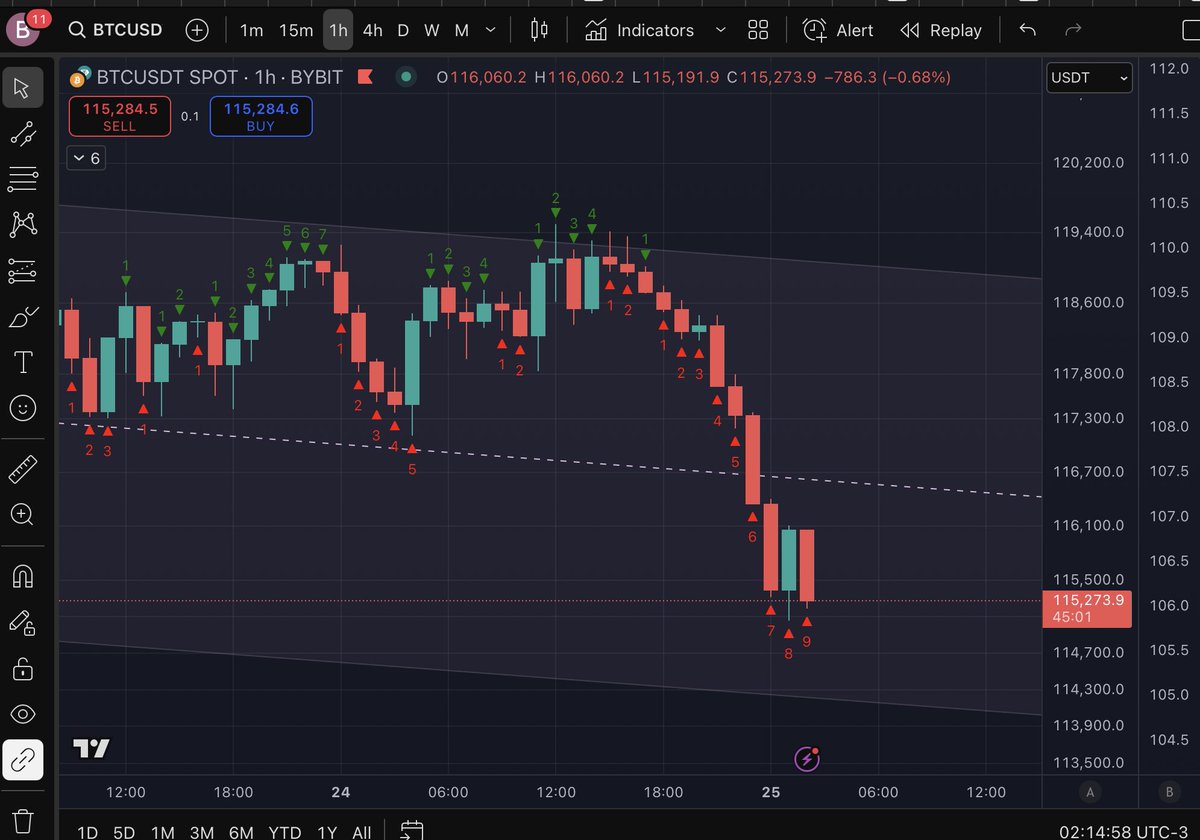This screenshot has height=840, width=1200.
Task: Open the USDT currency dropdown
Action: point(1089,77)
